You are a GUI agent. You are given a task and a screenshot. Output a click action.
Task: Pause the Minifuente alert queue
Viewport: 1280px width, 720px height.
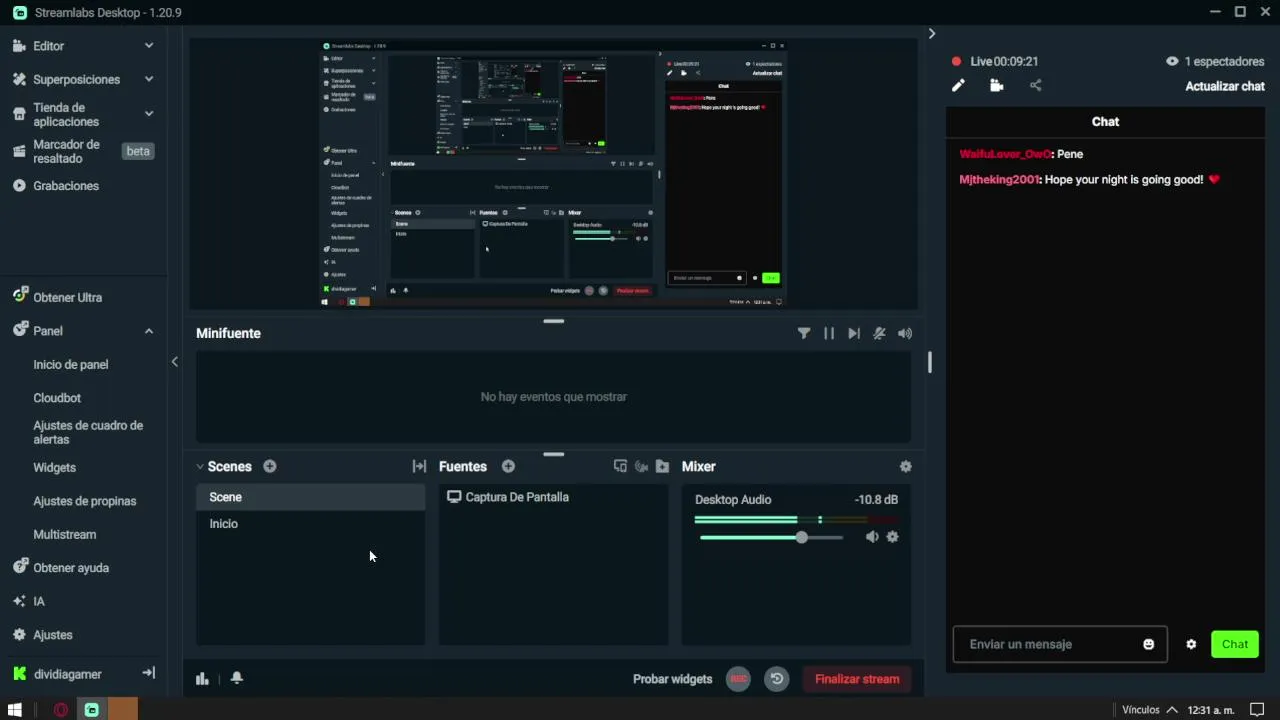pyautogui.click(x=829, y=333)
